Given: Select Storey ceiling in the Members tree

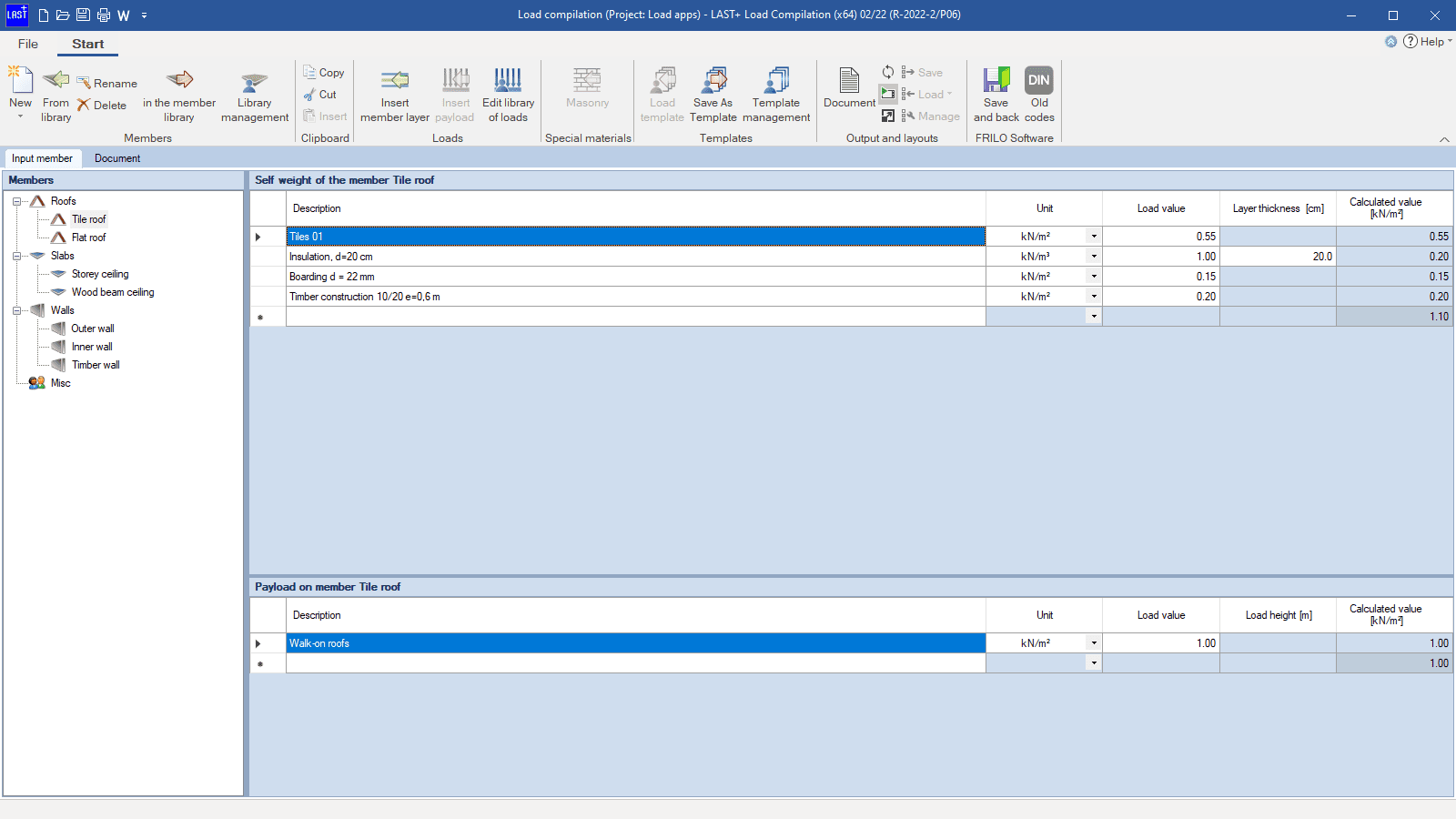Looking at the screenshot, I should 100,274.
